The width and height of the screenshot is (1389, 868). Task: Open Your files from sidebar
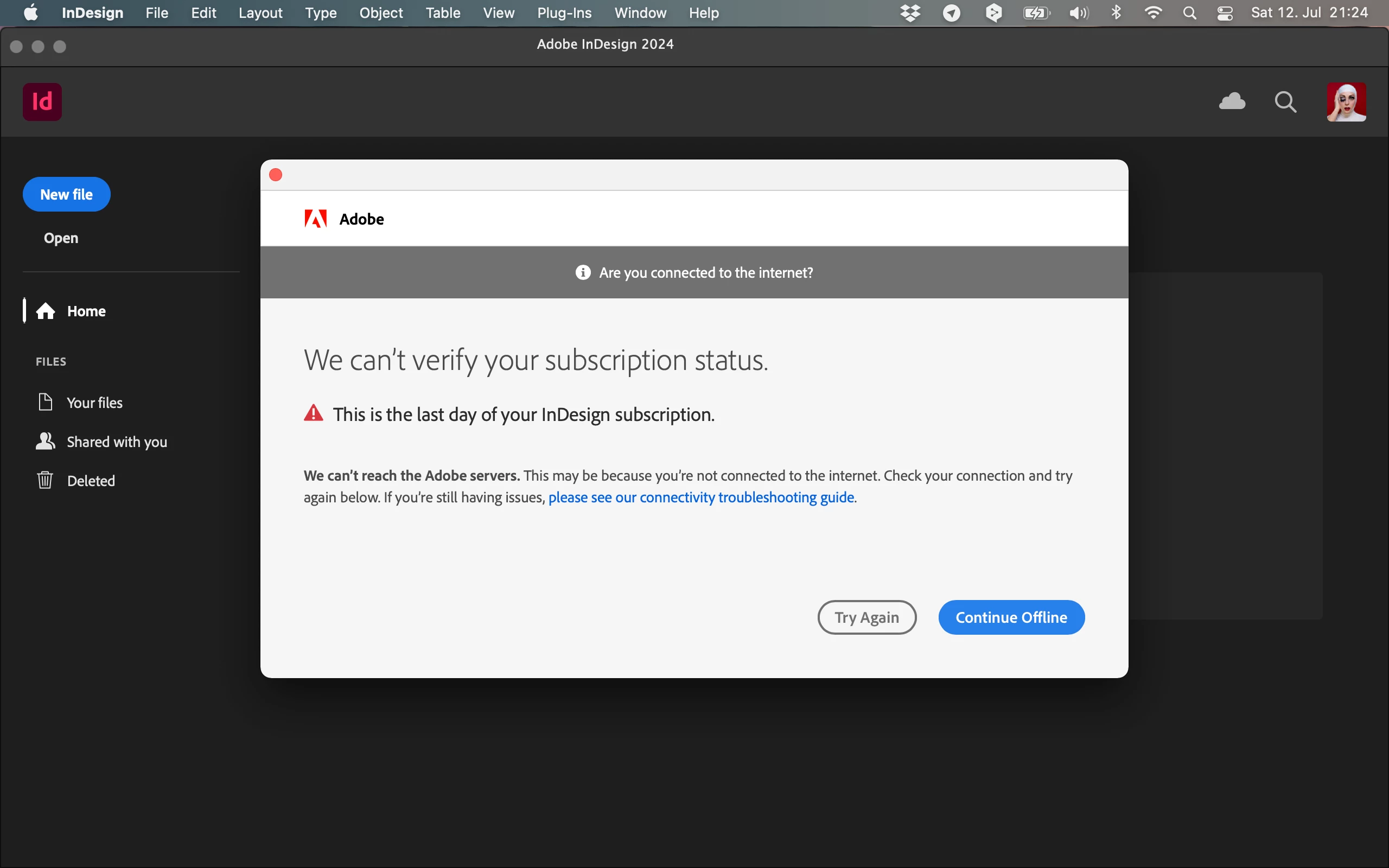pos(94,403)
